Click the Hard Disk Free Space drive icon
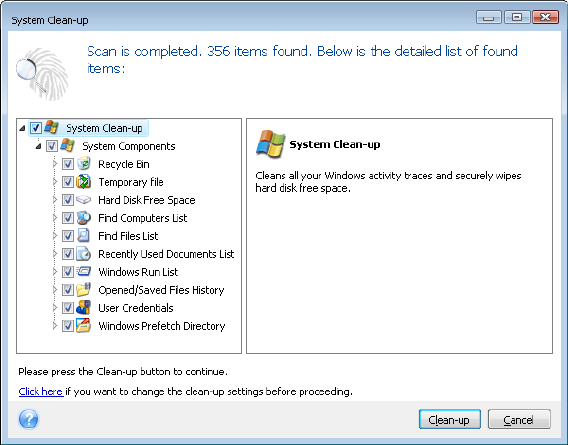Viewport: 568px width, 445px height. [x=84, y=200]
